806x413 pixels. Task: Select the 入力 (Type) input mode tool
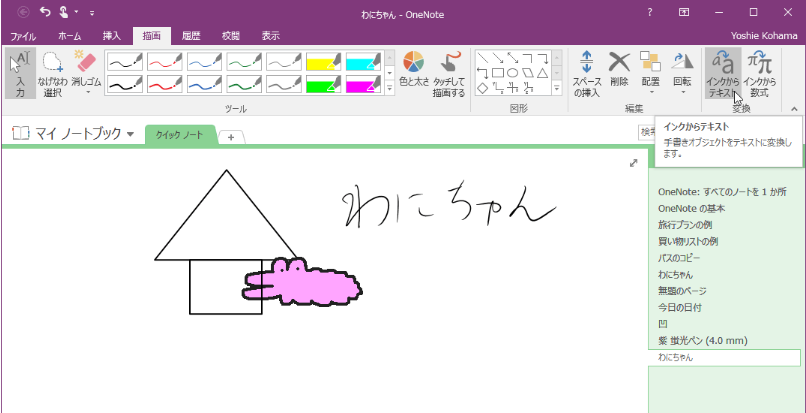[21, 73]
